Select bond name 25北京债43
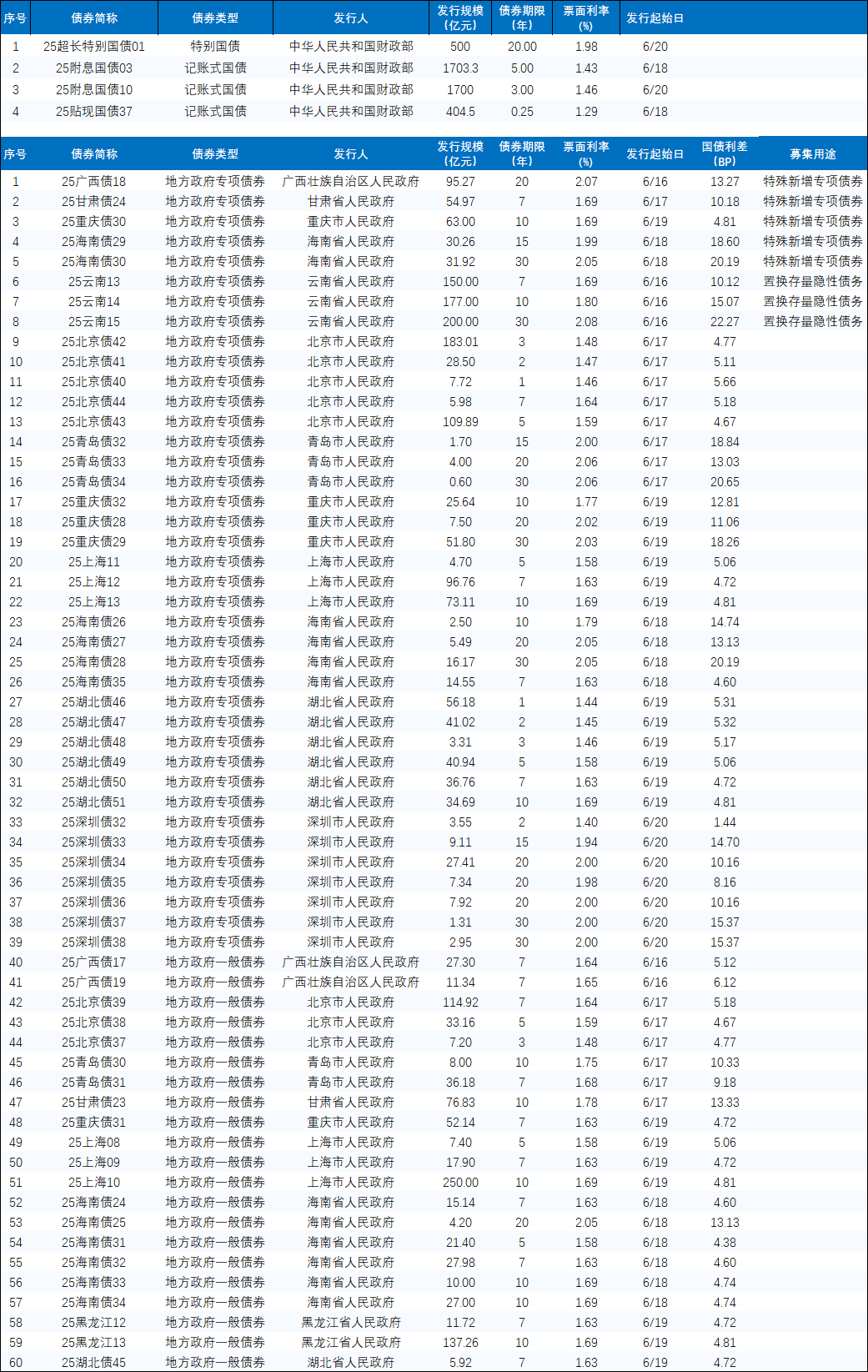This screenshot has width=868, height=1372. tap(94, 422)
